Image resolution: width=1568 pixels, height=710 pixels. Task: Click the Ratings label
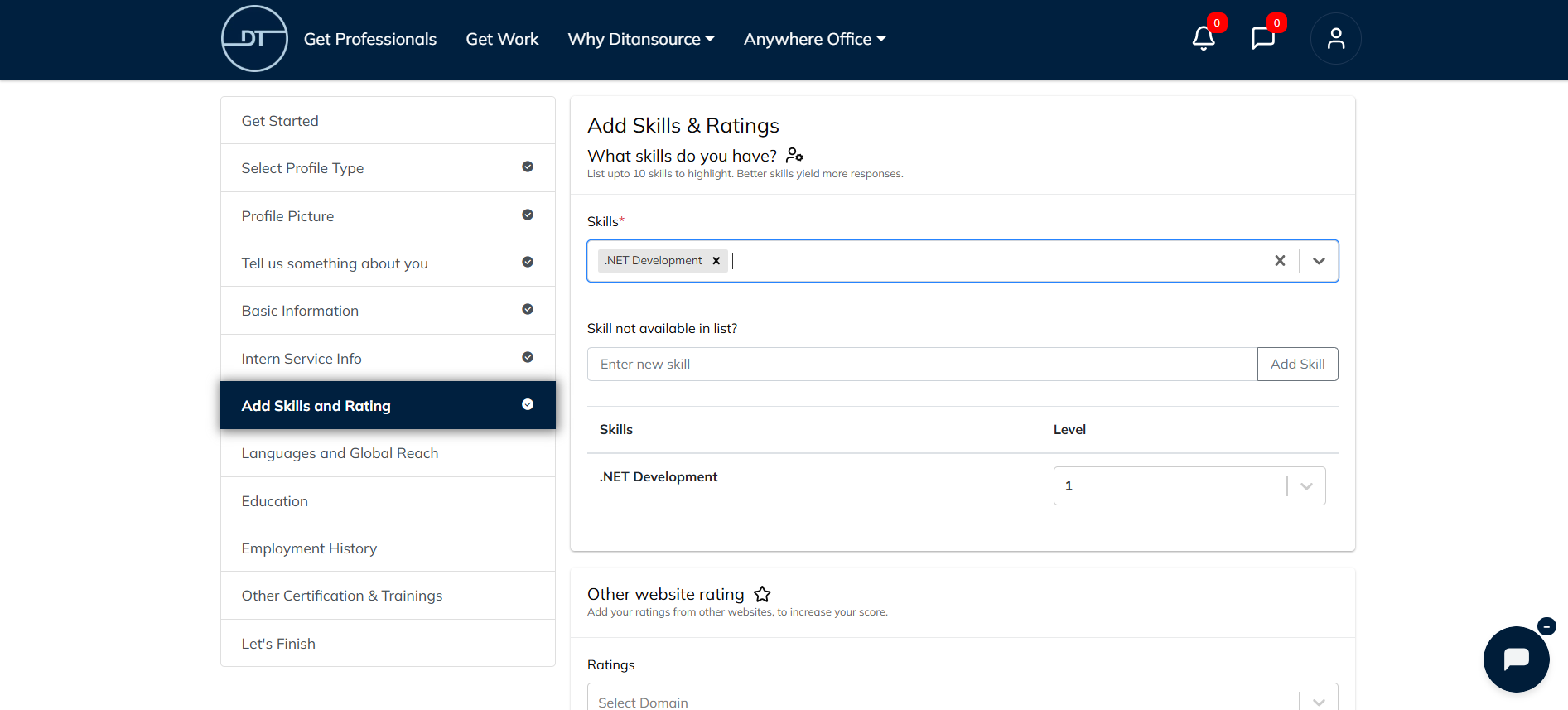610,664
